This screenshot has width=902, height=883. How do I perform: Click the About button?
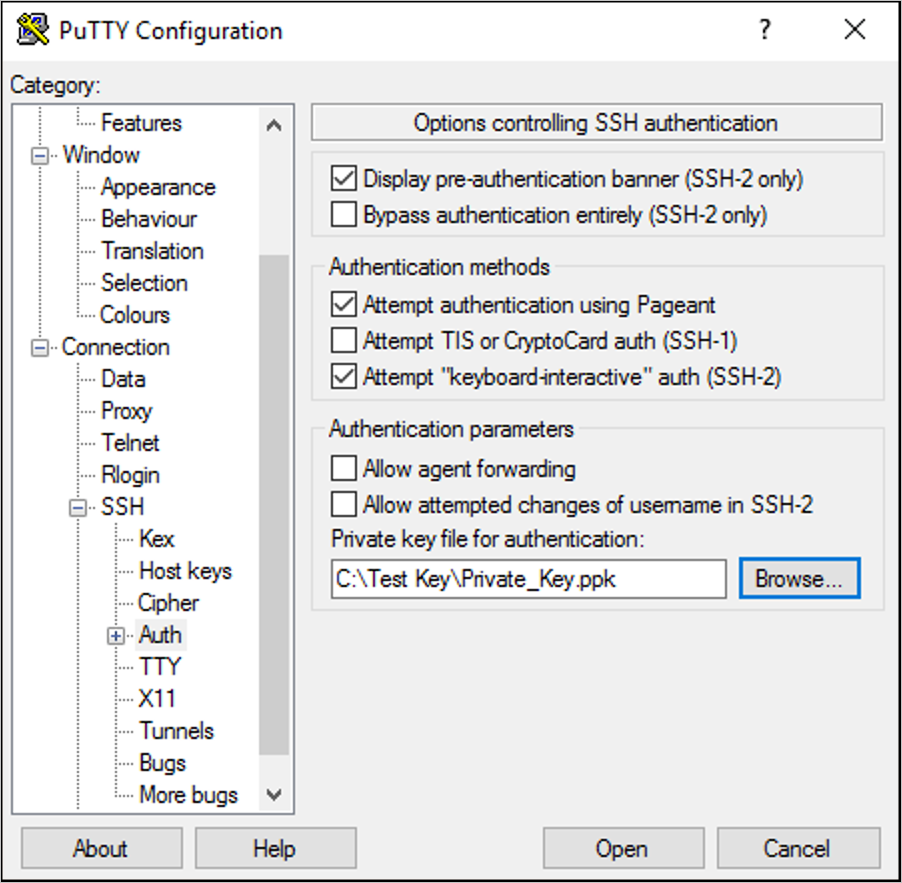100,848
